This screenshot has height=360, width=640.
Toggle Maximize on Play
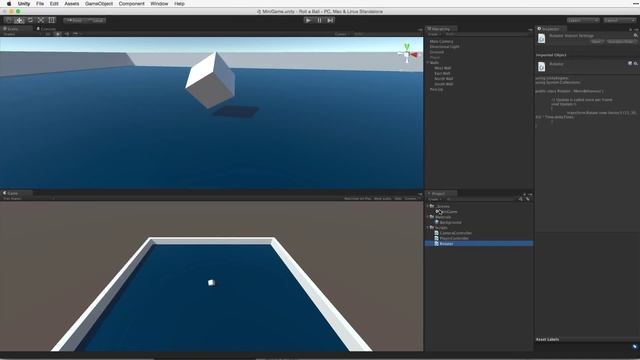pos(358,199)
